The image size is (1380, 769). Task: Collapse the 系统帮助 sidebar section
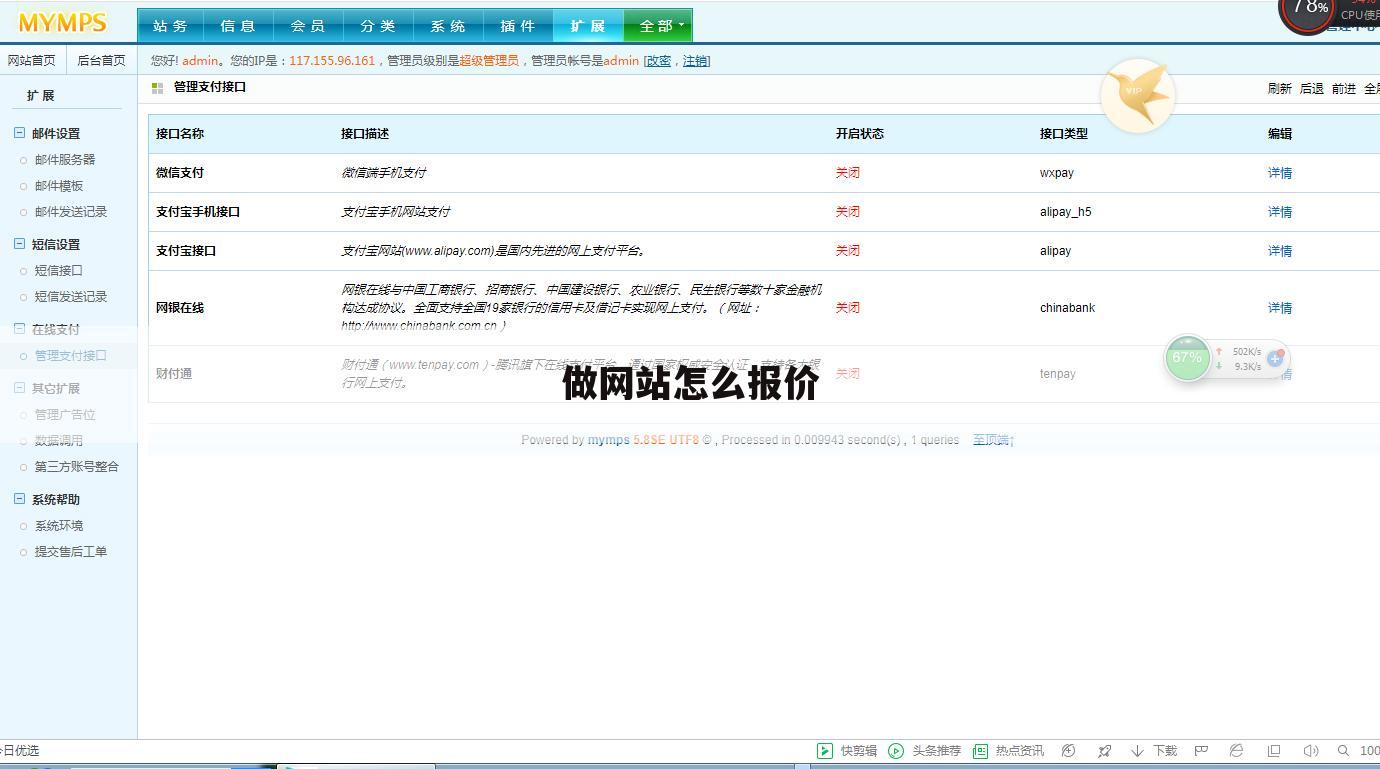pos(17,499)
